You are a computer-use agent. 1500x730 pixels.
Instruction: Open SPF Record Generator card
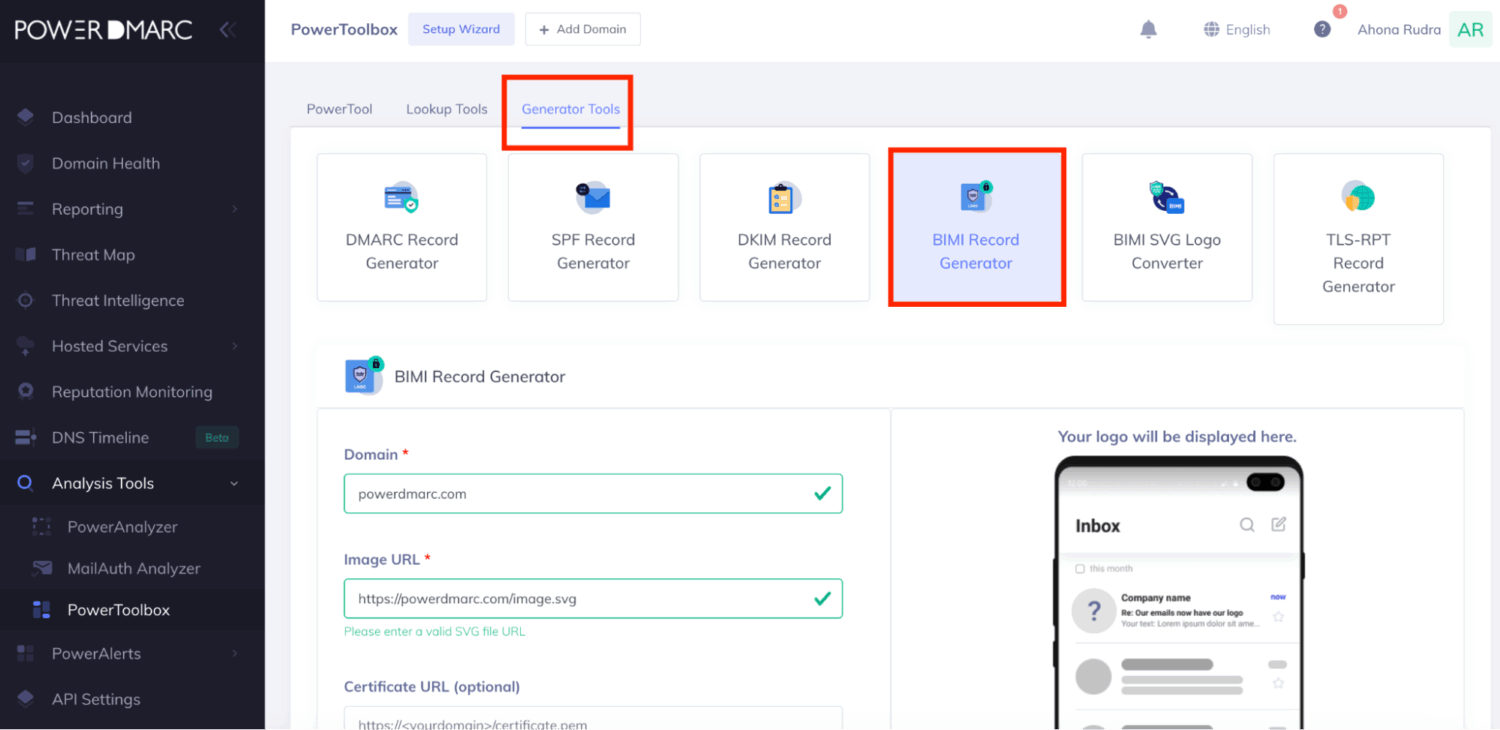point(593,227)
